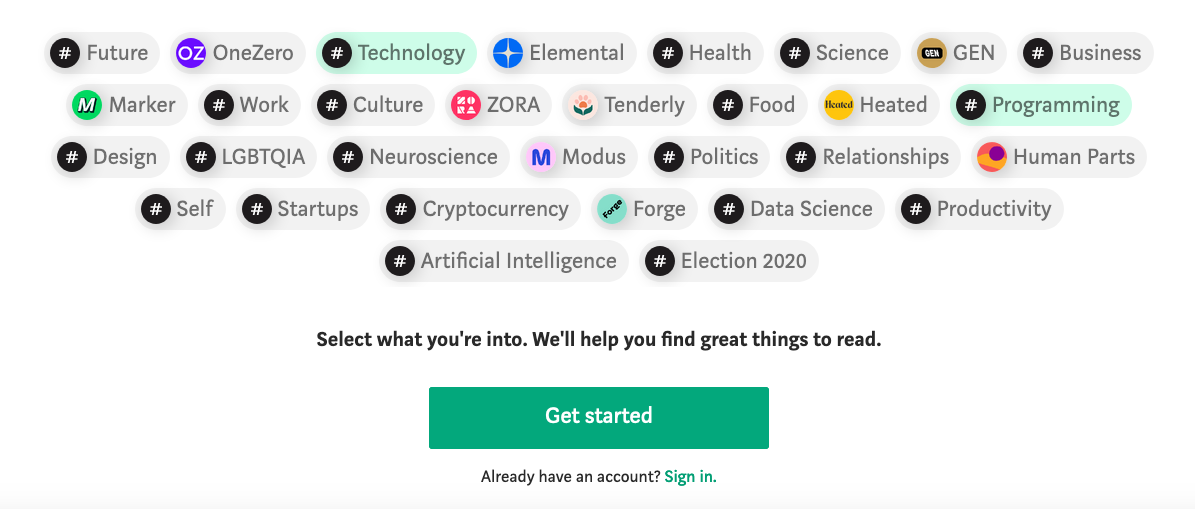This screenshot has height=509, width=1195.
Task: Click the GEN publication logo icon
Action: click(932, 53)
